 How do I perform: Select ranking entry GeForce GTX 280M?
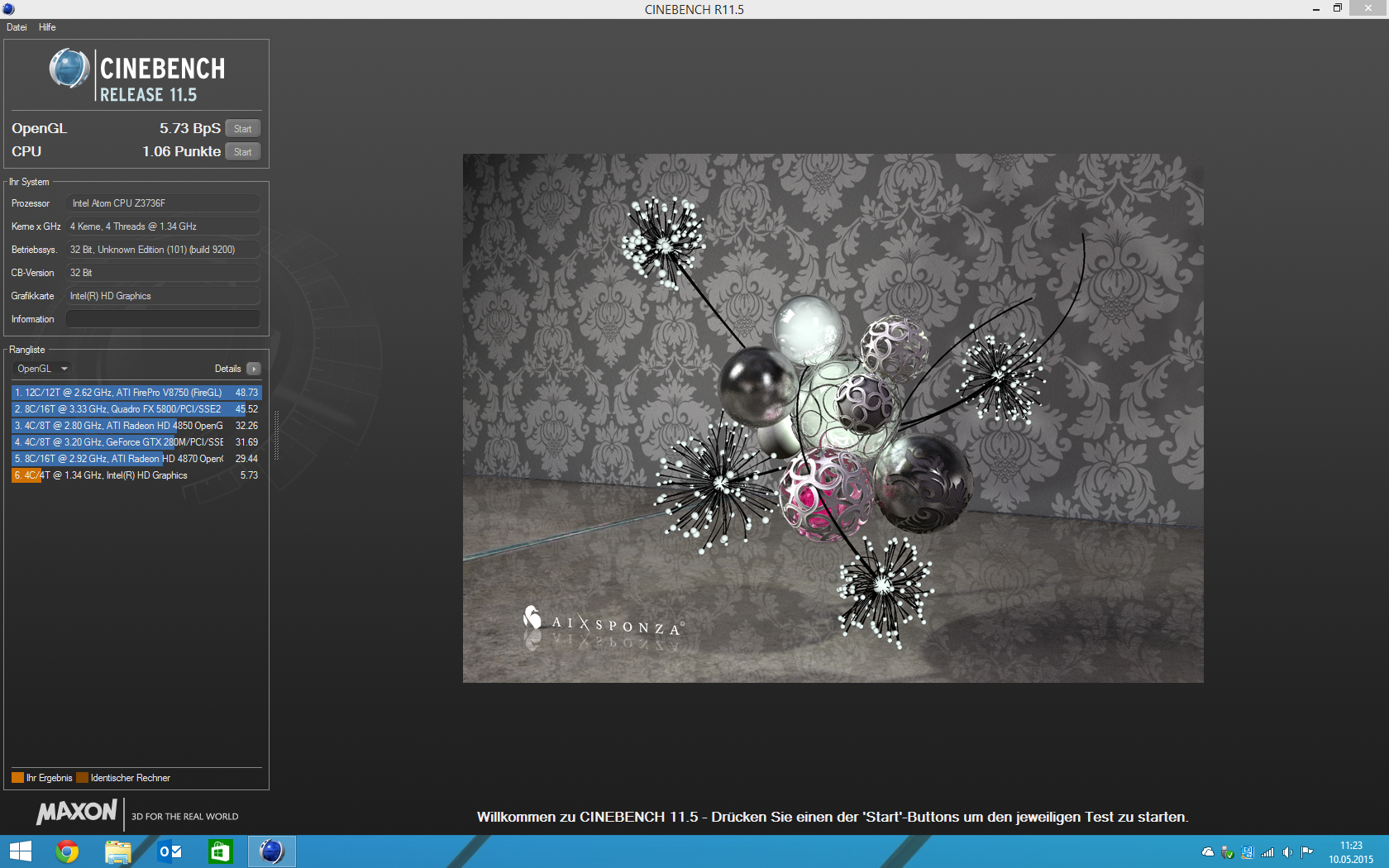[136, 442]
